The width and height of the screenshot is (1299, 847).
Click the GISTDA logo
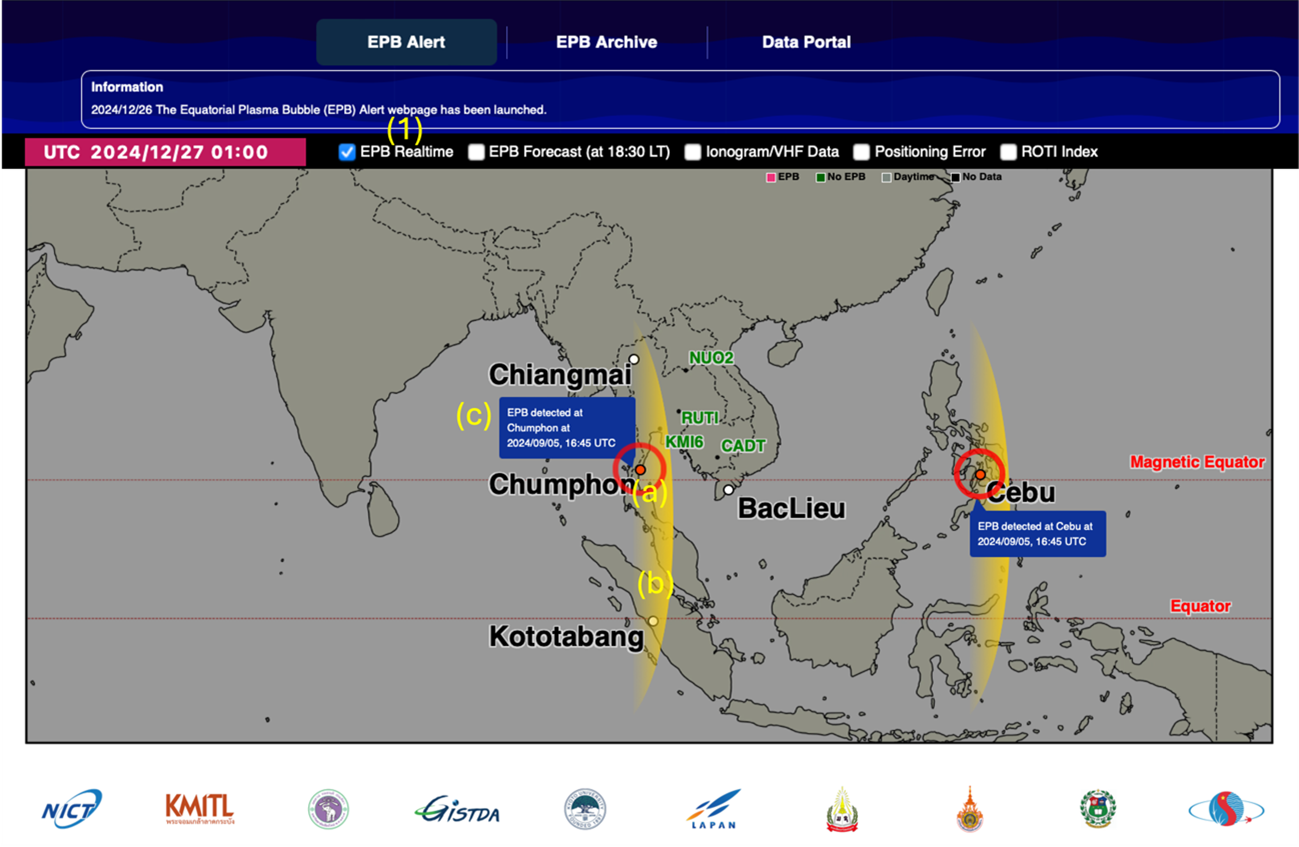[457, 809]
